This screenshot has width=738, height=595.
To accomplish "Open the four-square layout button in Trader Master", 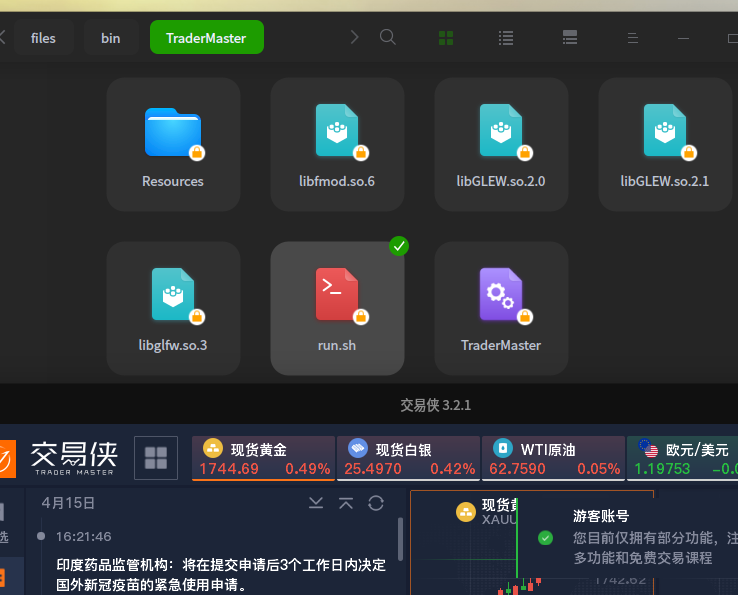I will click(156, 458).
